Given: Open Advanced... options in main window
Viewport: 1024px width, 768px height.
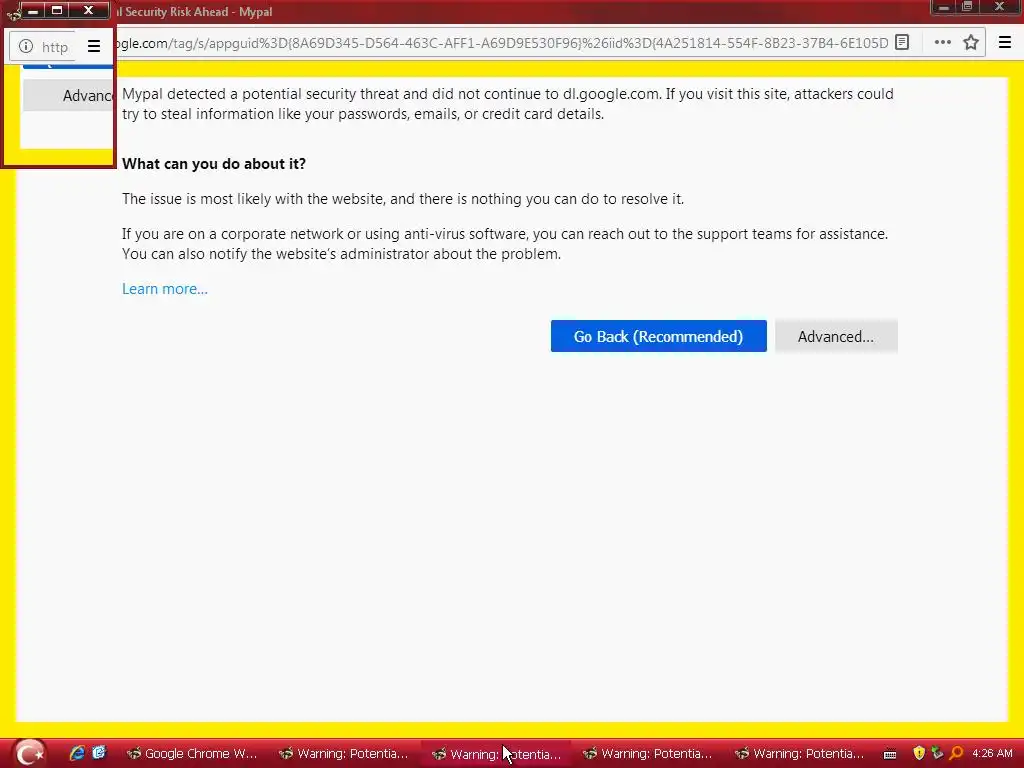Looking at the screenshot, I should tap(836, 336).
